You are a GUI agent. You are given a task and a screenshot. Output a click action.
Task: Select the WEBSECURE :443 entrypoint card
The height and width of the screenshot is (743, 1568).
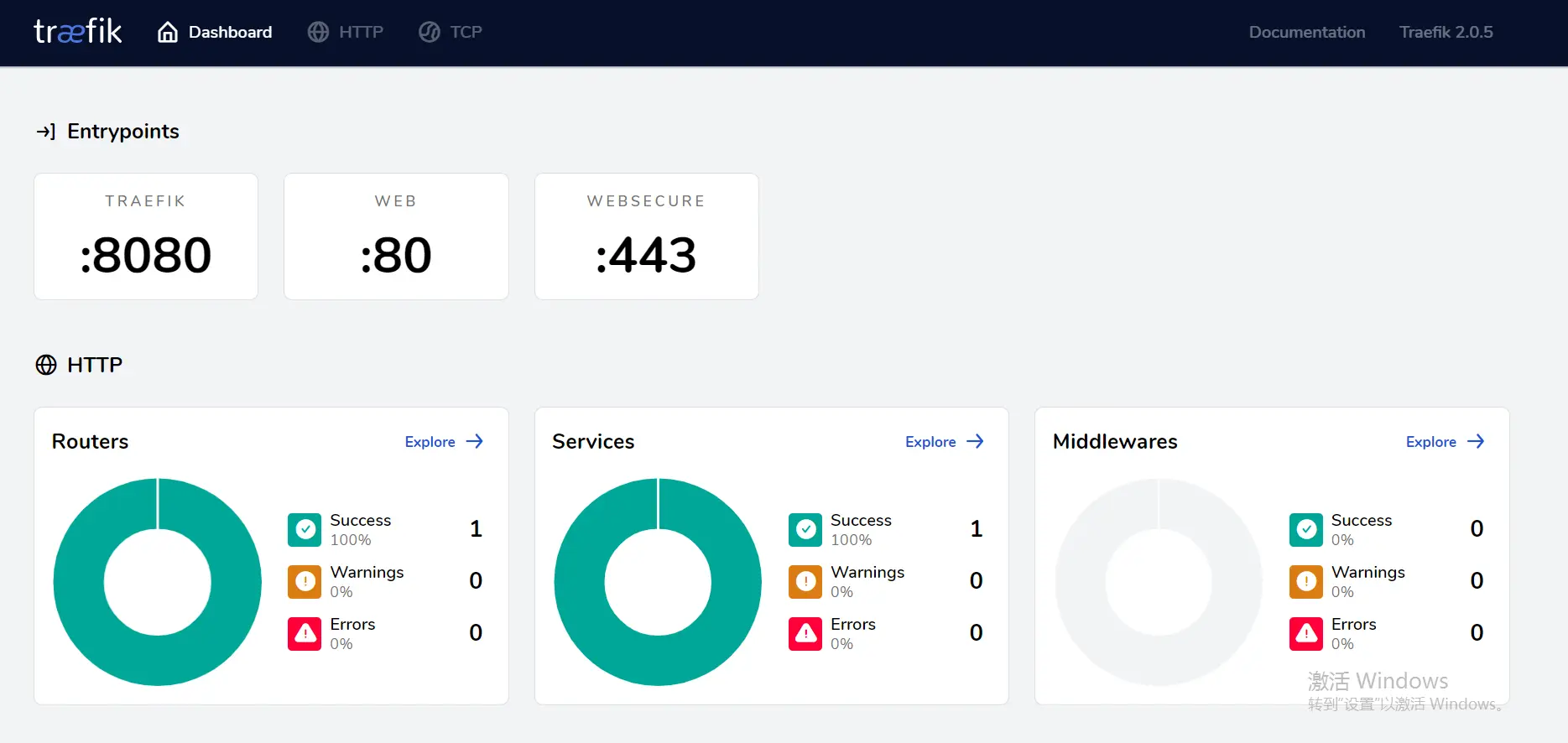[x=647, y=236]
